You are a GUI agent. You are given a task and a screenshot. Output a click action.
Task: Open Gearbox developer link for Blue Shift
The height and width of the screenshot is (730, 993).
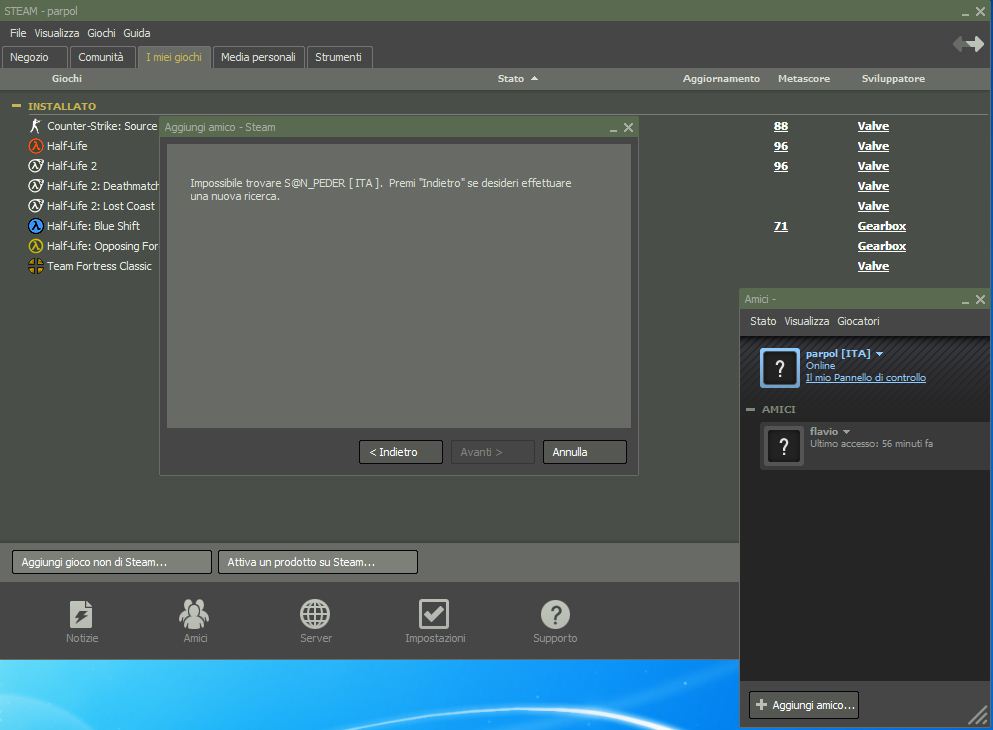pyautogui.click(x=882, y=226)
